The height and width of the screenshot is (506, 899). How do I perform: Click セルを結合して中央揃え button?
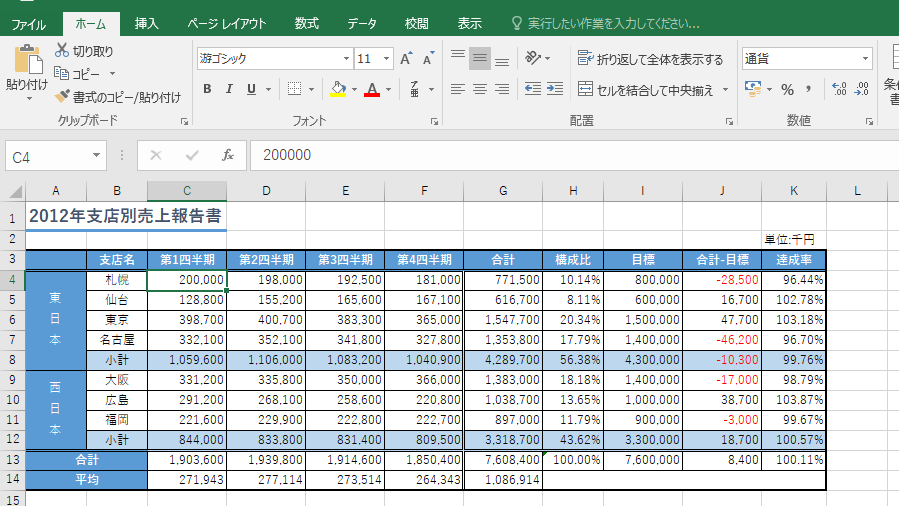click(x=646, y=90)
